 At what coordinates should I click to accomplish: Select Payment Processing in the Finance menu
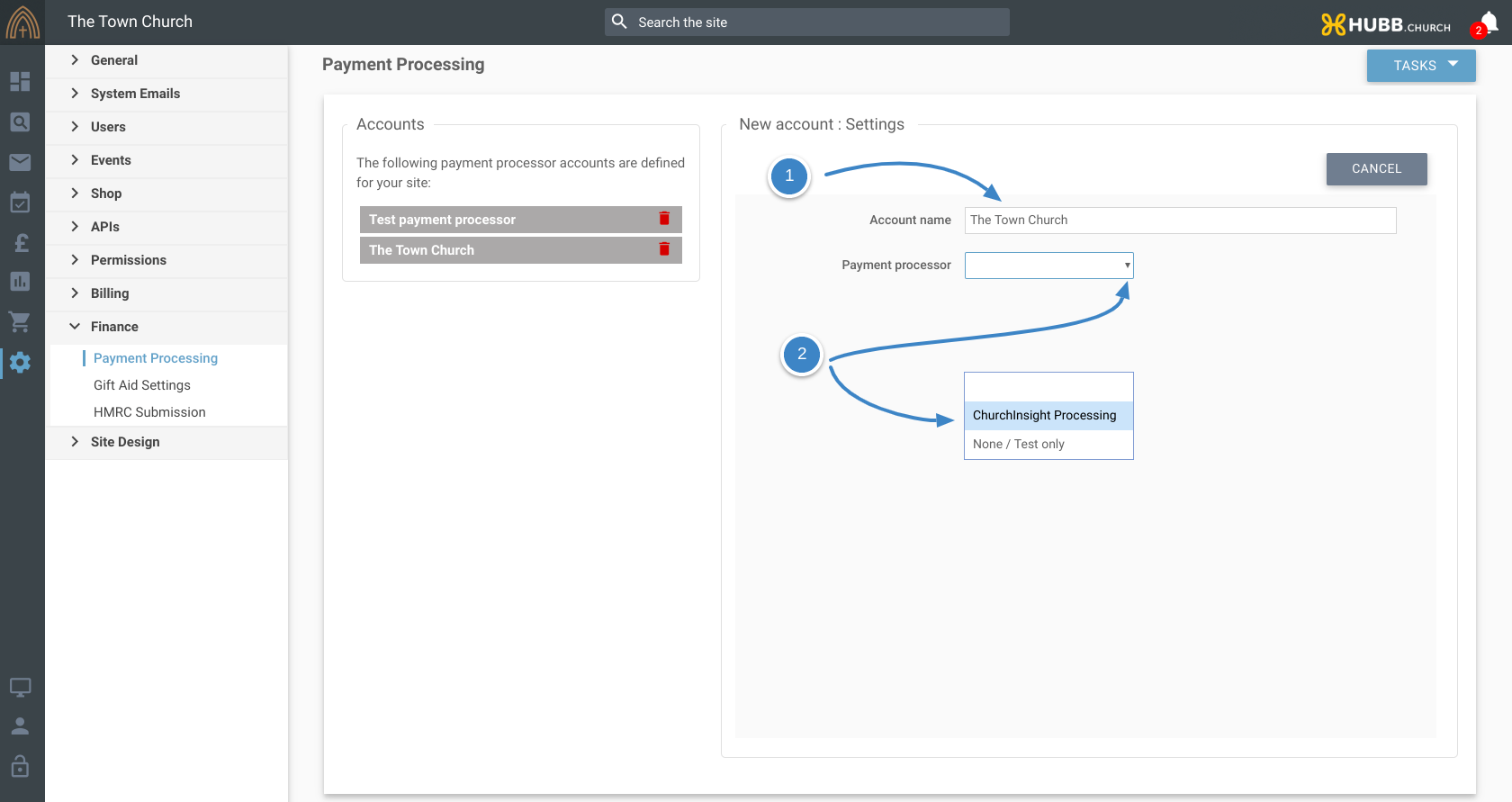pyautogui.click(x=156, y=358)
